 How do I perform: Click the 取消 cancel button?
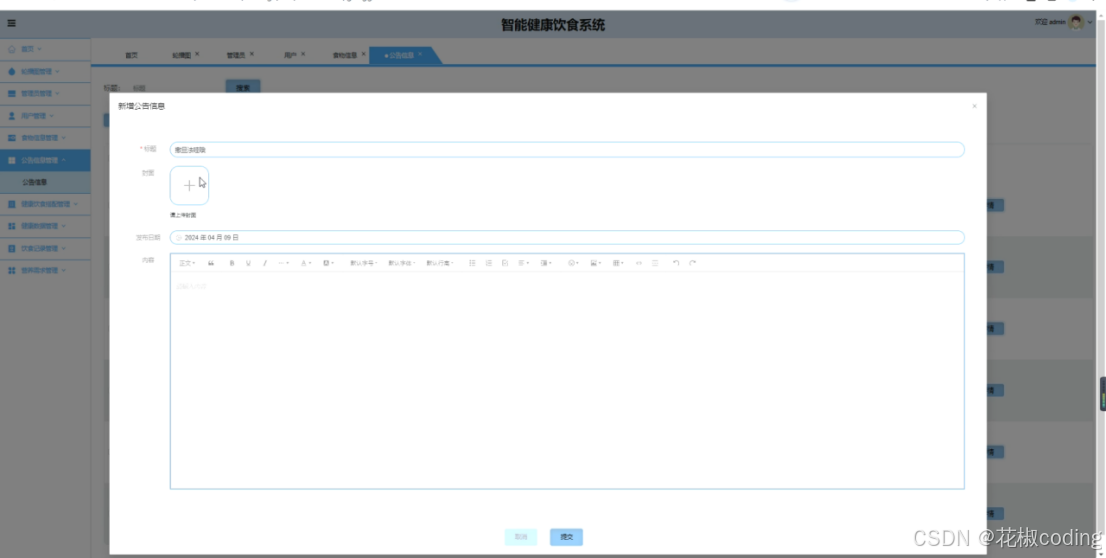point(521,537)
